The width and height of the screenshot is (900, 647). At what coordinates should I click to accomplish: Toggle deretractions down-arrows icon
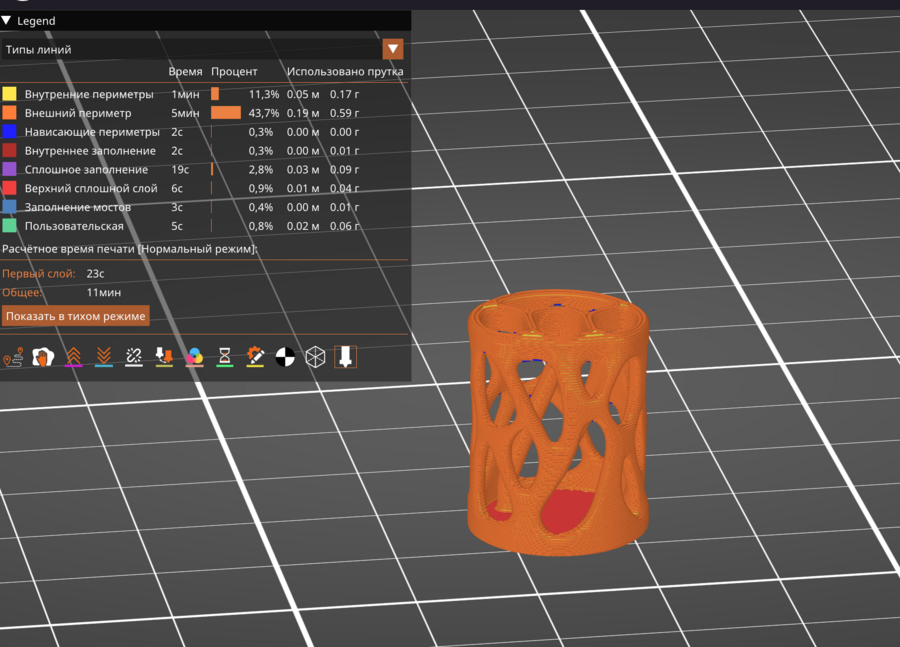[104, 357]
